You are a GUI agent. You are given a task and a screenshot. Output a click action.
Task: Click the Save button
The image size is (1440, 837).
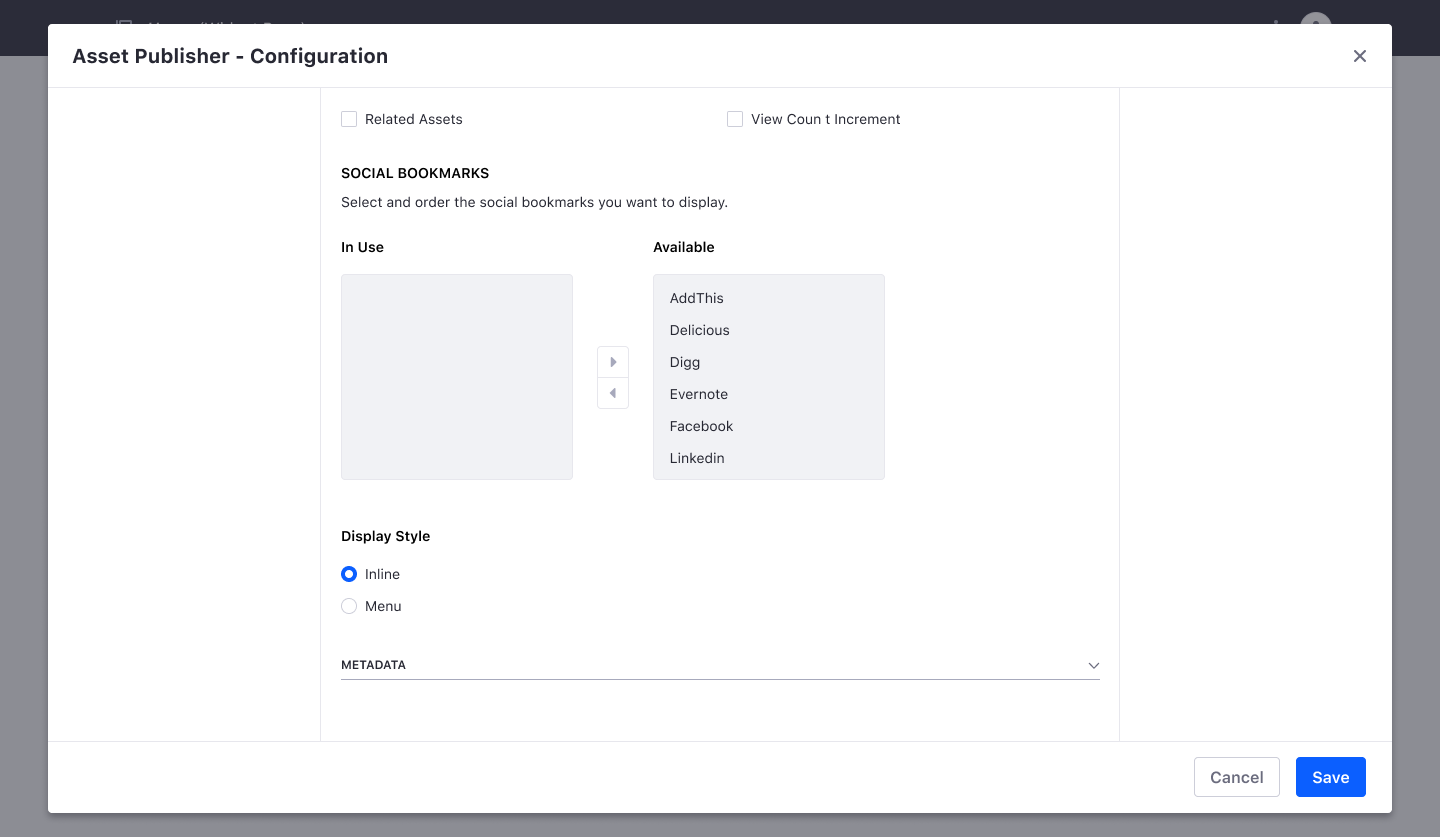point(1330,777)
